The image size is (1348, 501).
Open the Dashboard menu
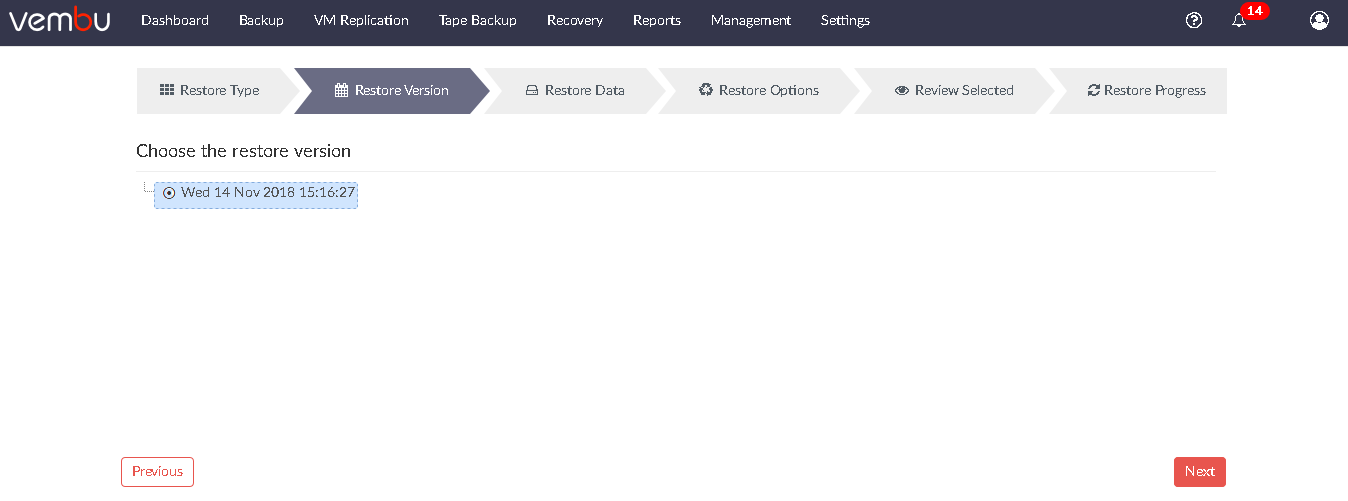click(175, 20)
